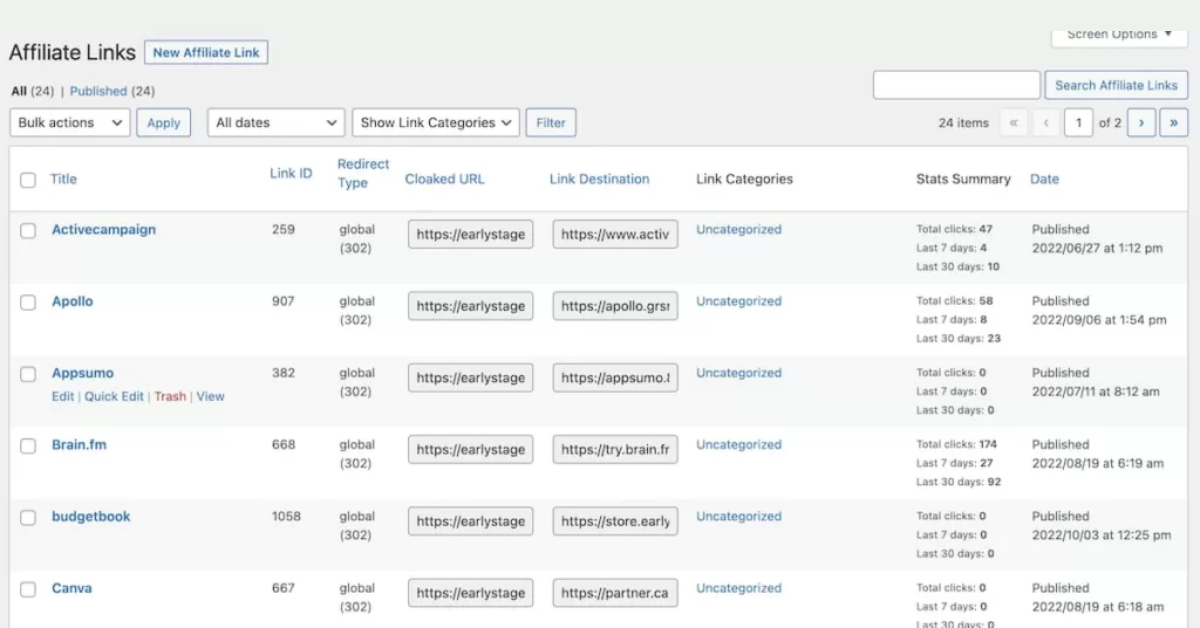The height and width of the screenshot is (628, 1200).
Task: Click Apollo link destination field
Action: (x=615, y=306)
